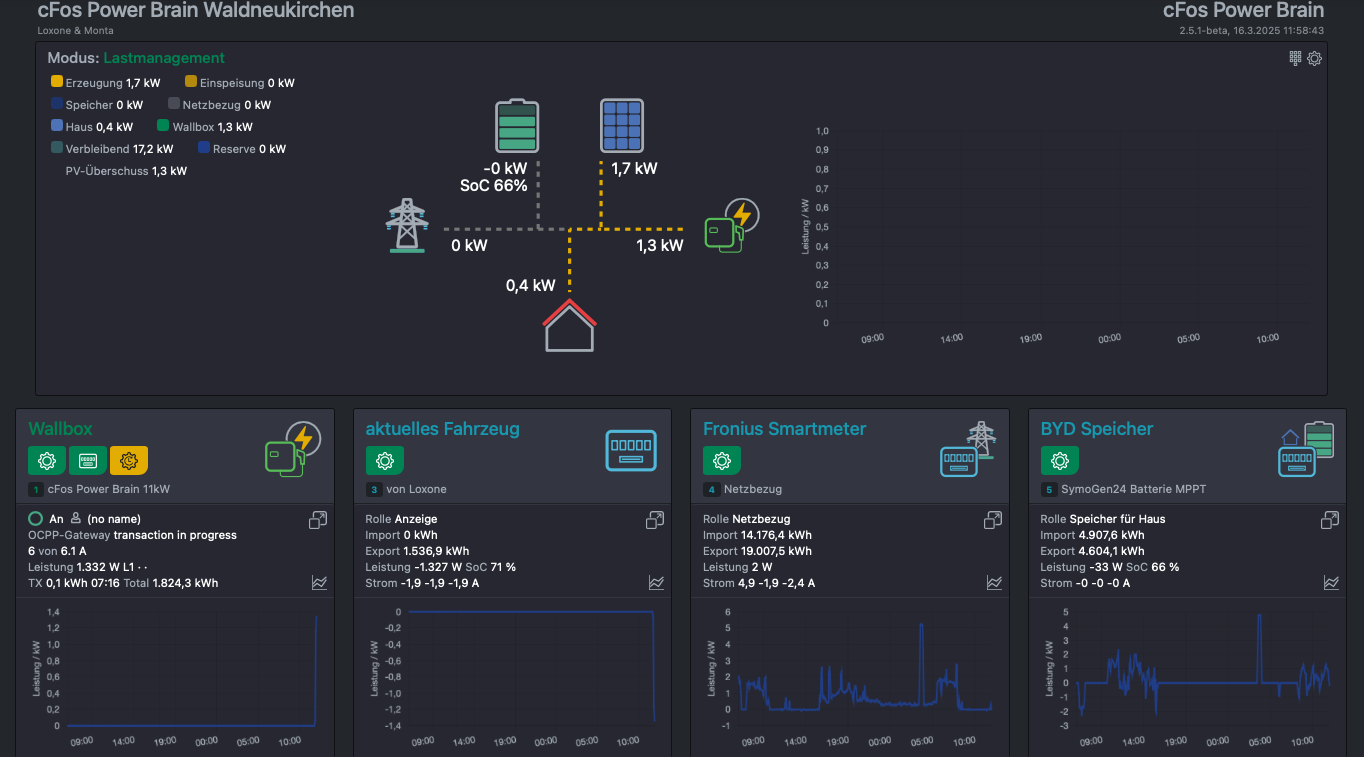The width and height of the screenshot is (1364, 757).
Task: Click the Verbleibend legend color swatch
Action: (57, 148)
